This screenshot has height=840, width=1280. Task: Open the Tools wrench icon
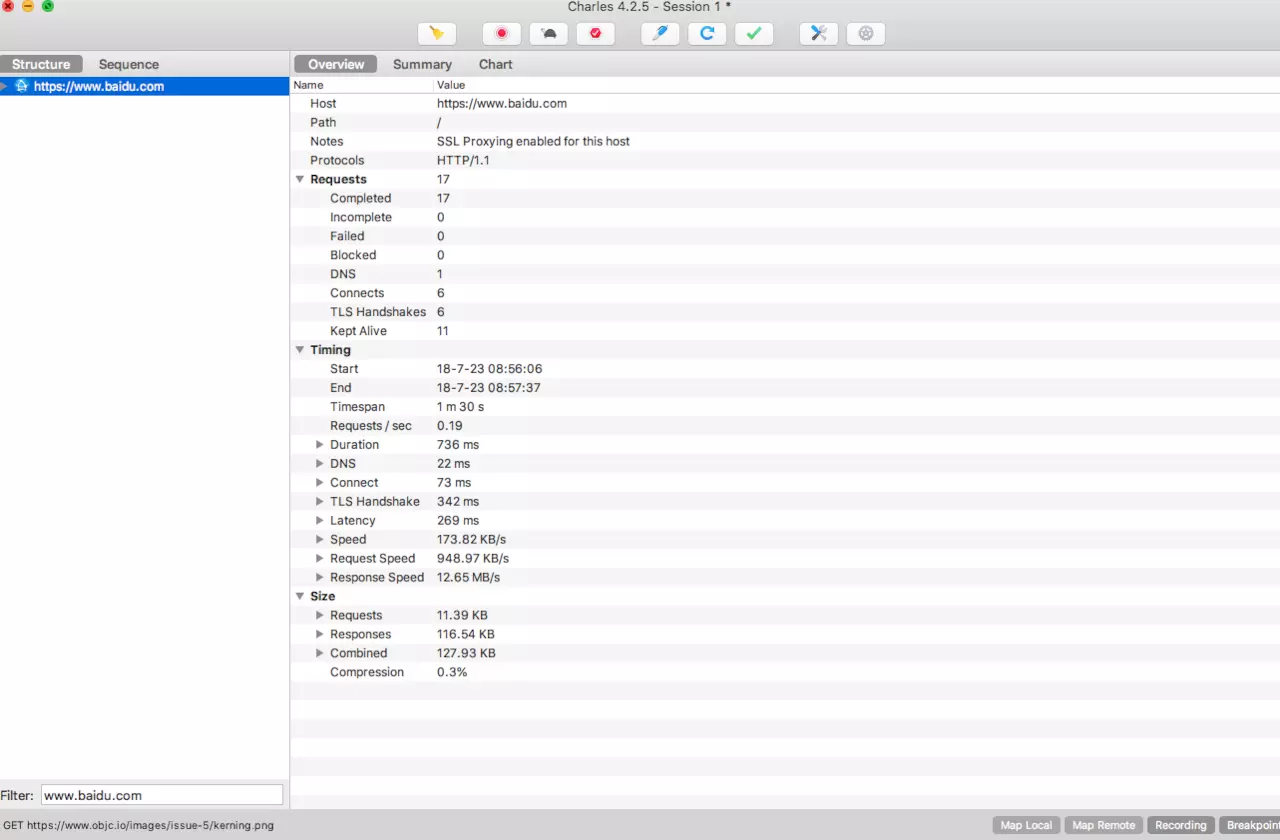point(819,33)
